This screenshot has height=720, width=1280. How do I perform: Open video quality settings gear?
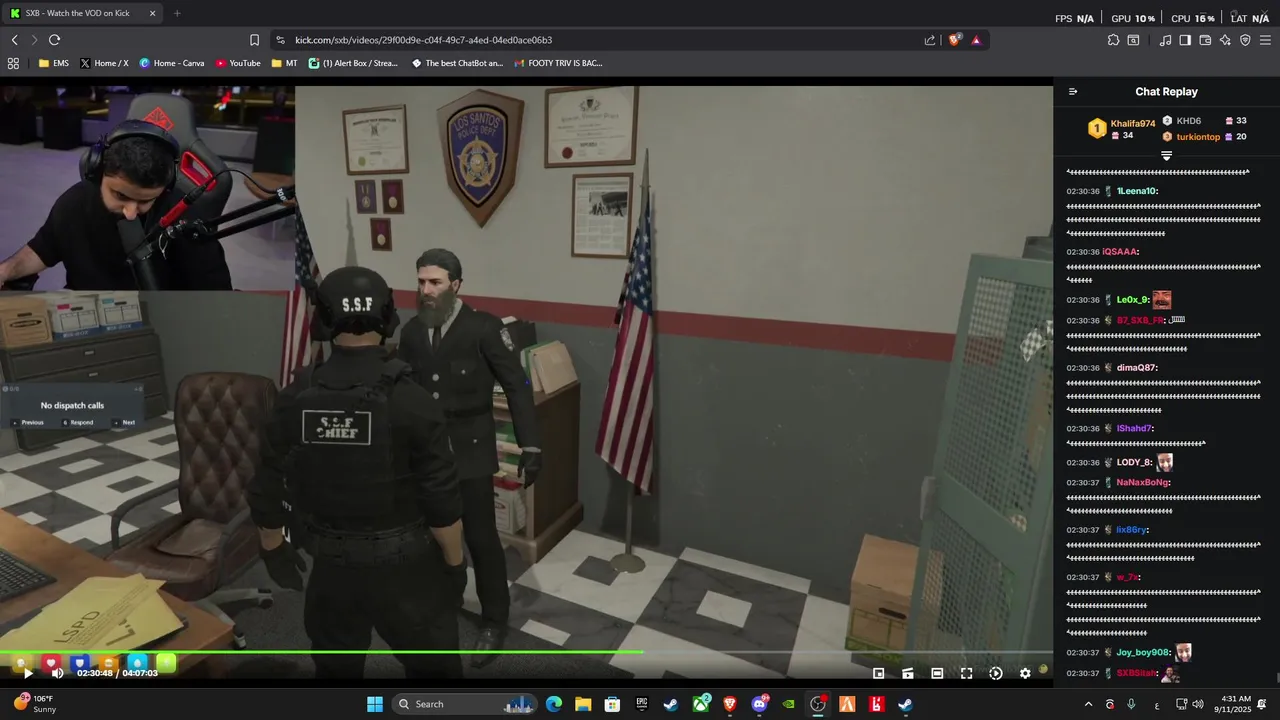pyautogui.click(x=1025, y=673)
